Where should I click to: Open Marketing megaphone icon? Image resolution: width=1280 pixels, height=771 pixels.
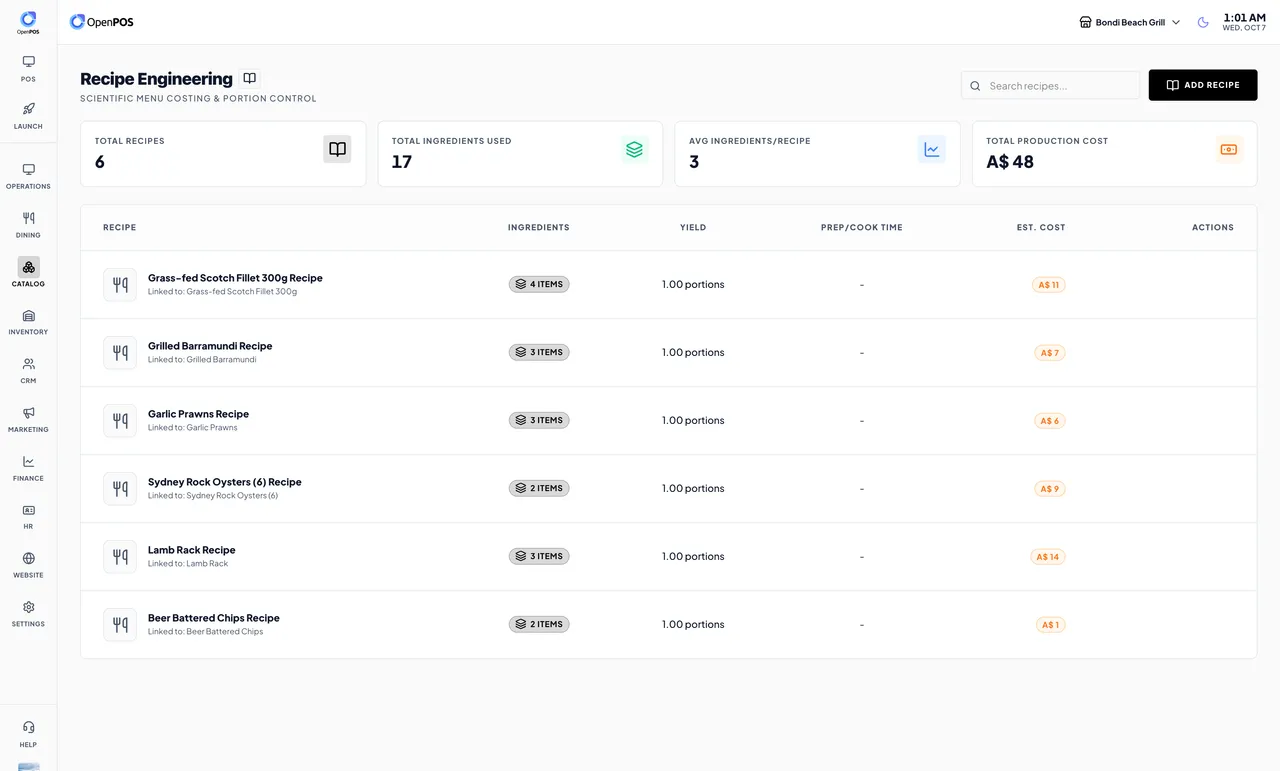tap(28, 413)
